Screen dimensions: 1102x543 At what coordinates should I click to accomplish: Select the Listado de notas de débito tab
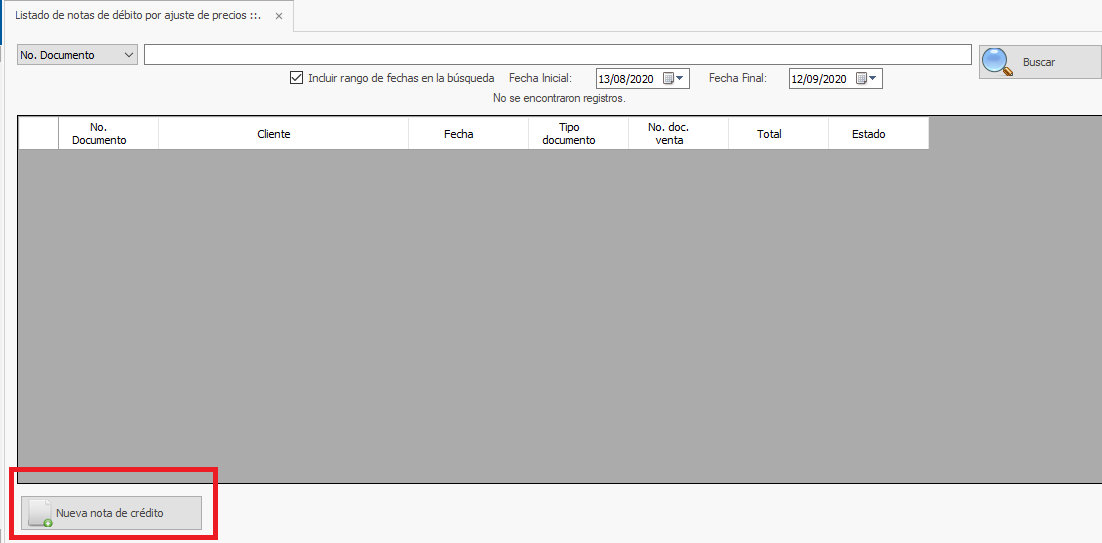pyautogui.click(x=138, y=16)
